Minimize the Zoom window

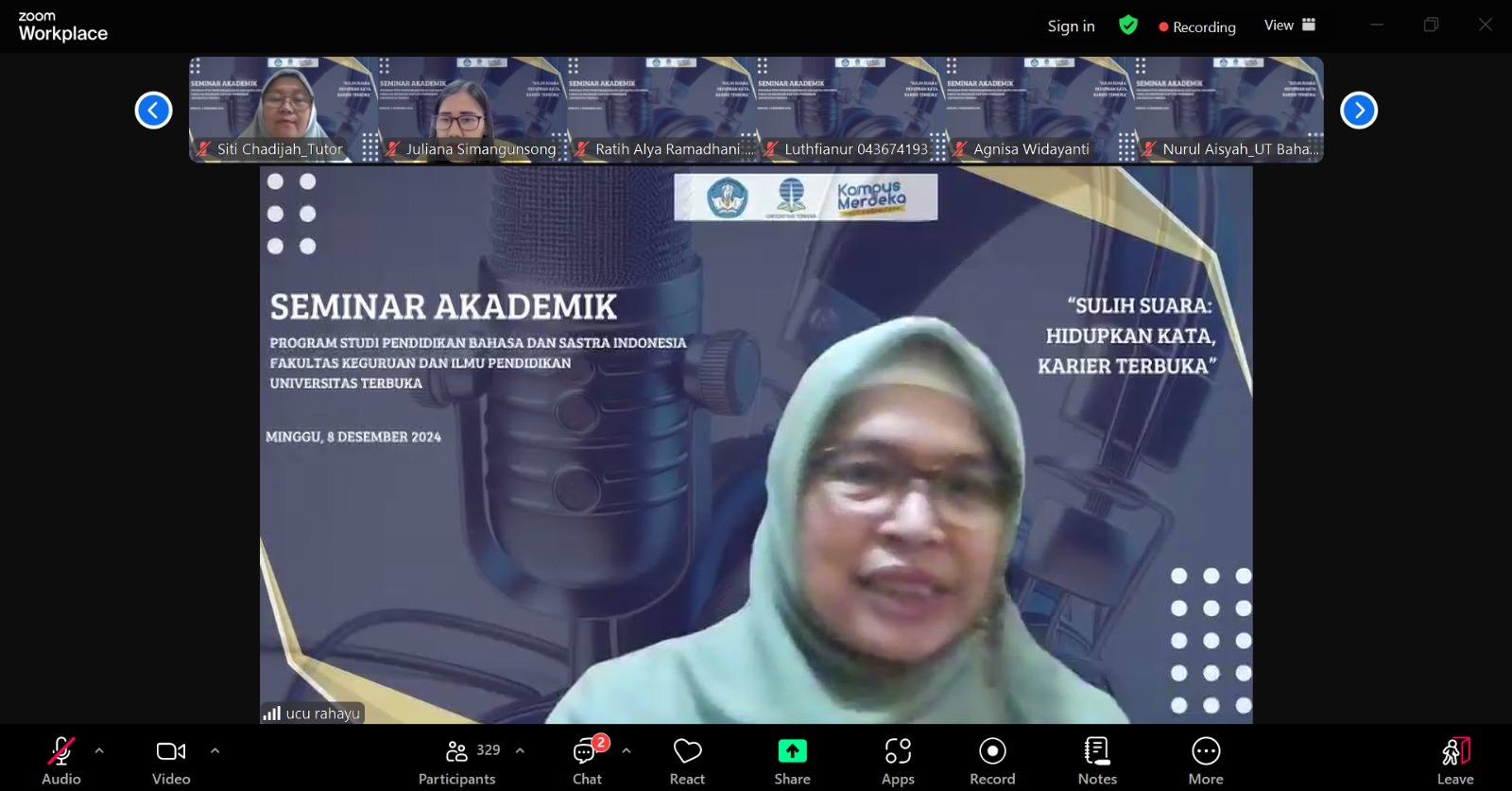[x=1377, y=25]
